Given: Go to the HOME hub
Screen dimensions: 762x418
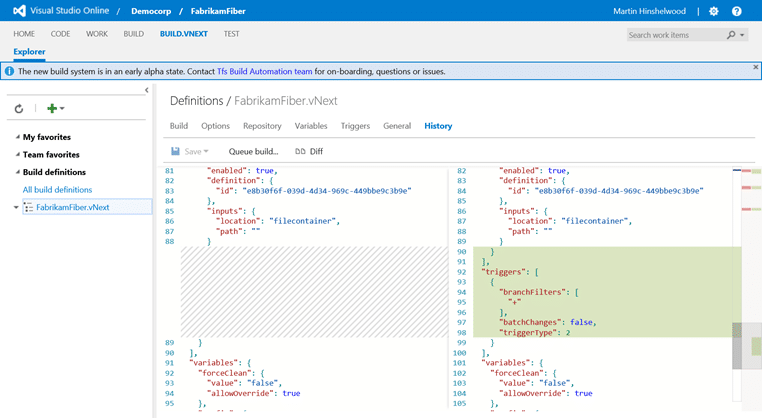Looking at the screenshot, I should pos(24,34).
